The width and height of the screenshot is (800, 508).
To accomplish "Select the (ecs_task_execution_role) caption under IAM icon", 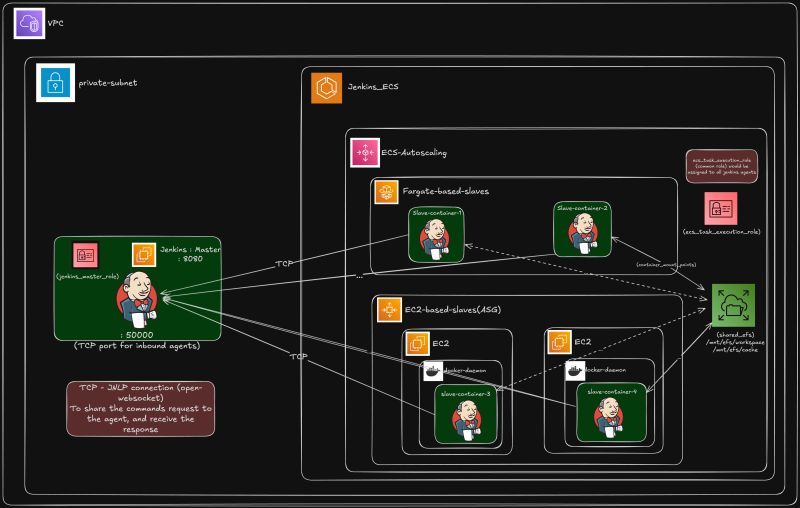I will 721,232.
